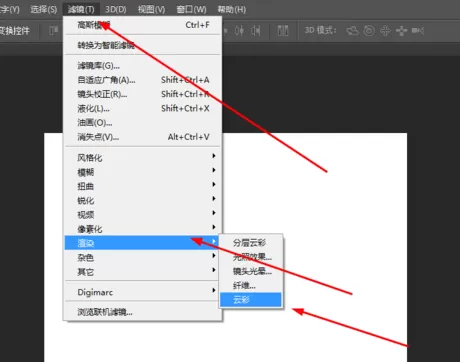Choose 自适应广角(A)... filter

click(x=143, y=80)
